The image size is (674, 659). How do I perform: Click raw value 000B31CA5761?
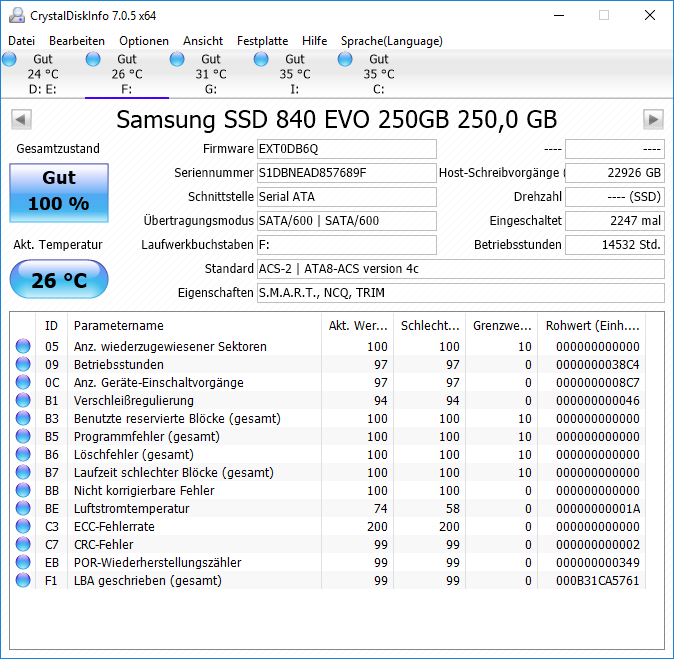click(597, 580)
